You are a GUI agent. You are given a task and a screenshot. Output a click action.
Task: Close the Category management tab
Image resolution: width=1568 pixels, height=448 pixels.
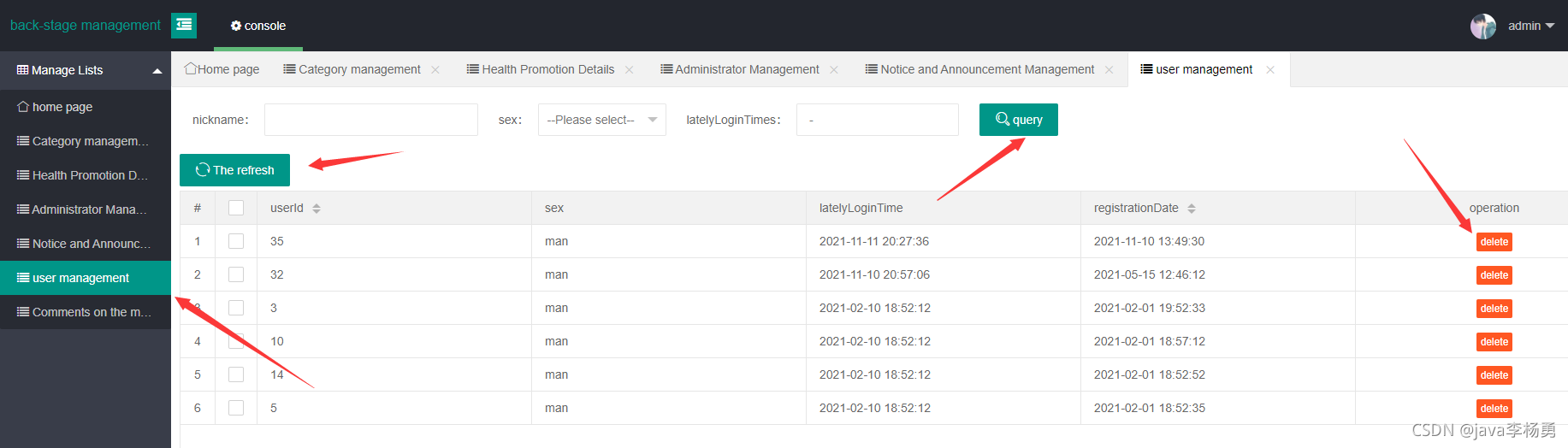[435, 69]
